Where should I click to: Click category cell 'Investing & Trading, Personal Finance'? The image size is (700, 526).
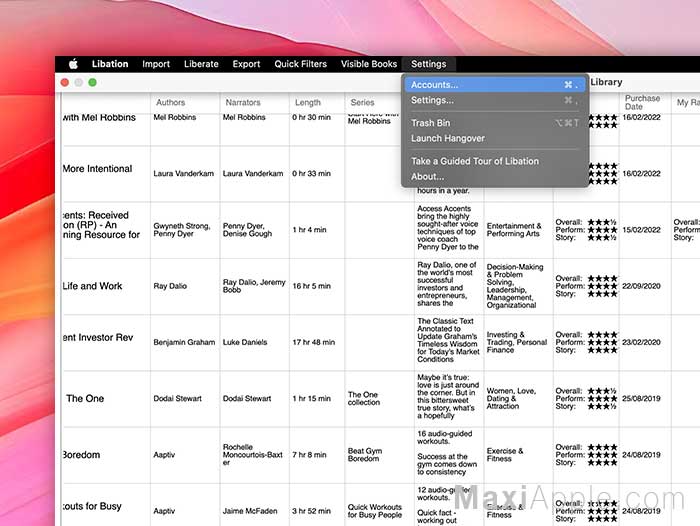click(x=518, y=342)
